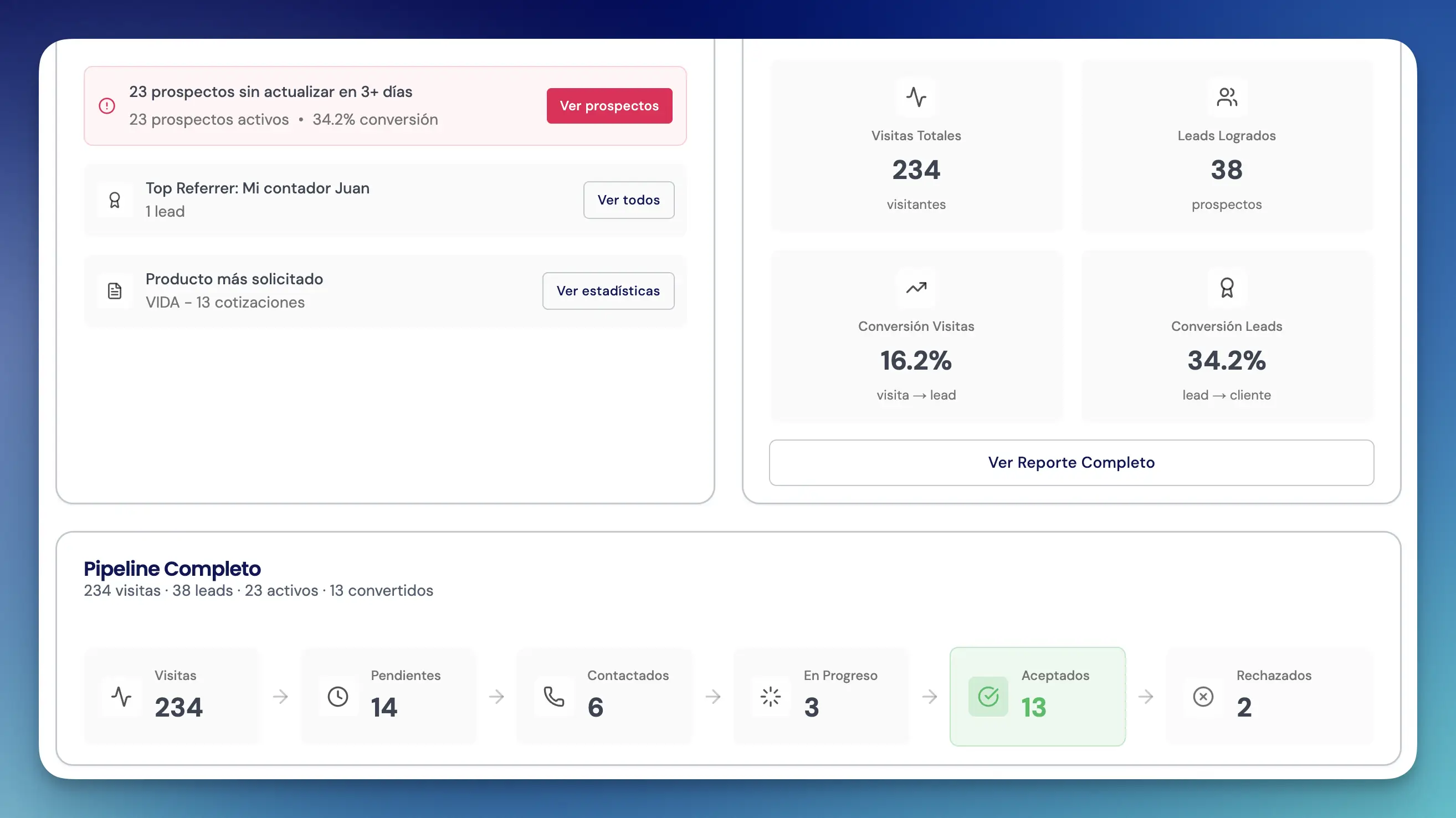Click the loader icon in En Progreso stage
Viewport: 1456px width, 818px height.
771,697
